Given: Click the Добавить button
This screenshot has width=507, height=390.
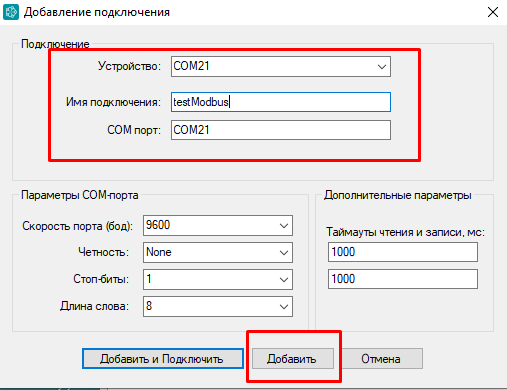Looking at the screenshot, I should click(x=293, y=359).
